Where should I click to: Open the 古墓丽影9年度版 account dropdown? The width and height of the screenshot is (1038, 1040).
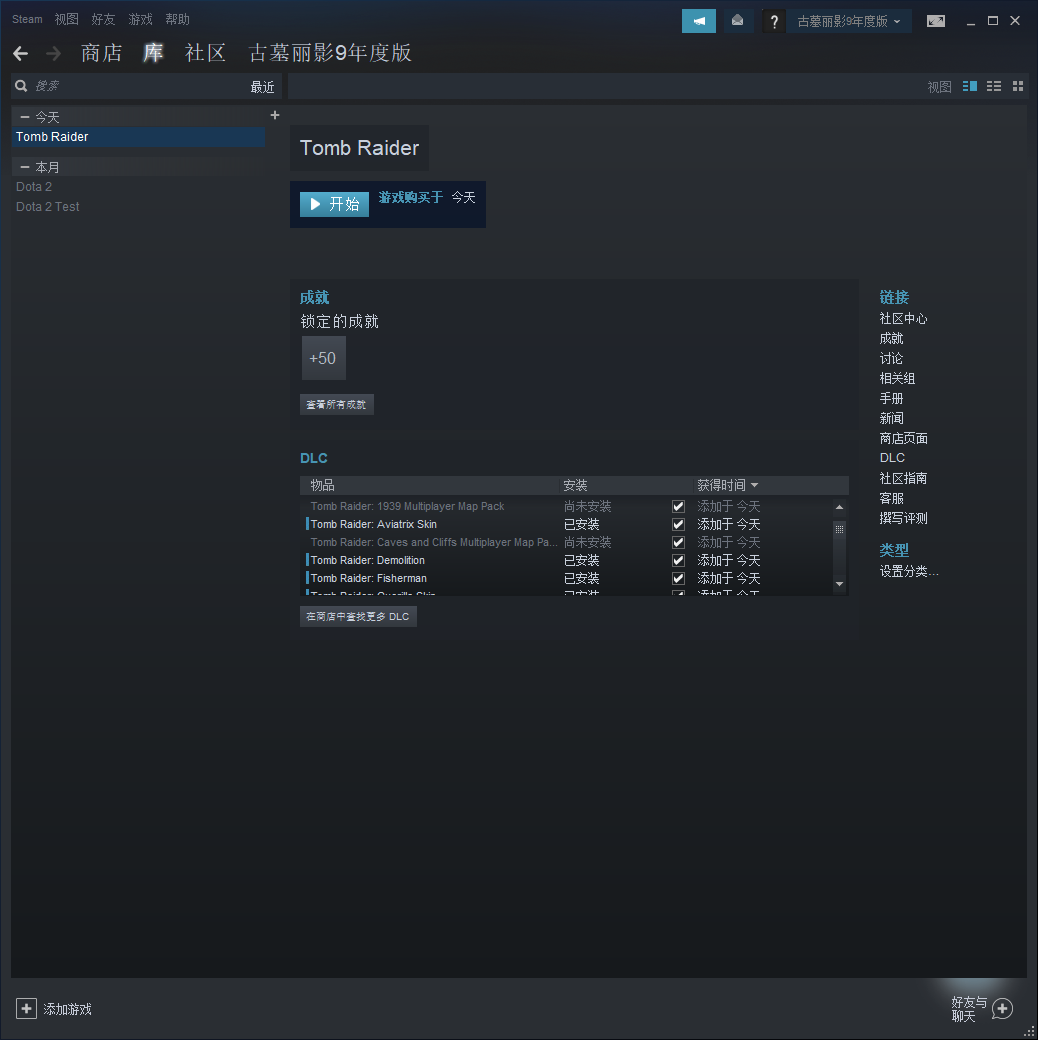[849, 21]
